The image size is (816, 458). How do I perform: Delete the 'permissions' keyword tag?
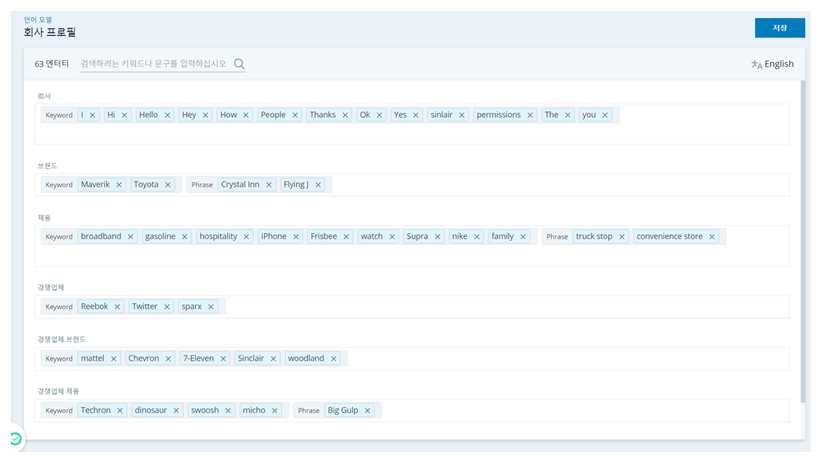(x=530, y=115)
